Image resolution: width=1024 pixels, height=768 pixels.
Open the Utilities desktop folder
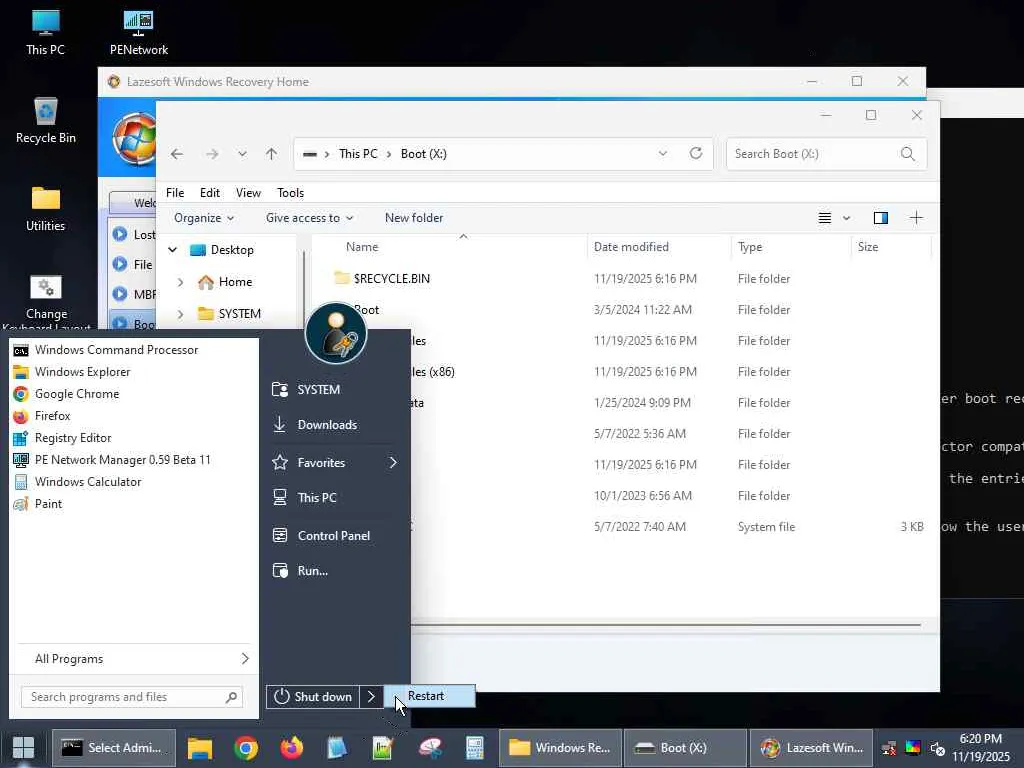45,208
